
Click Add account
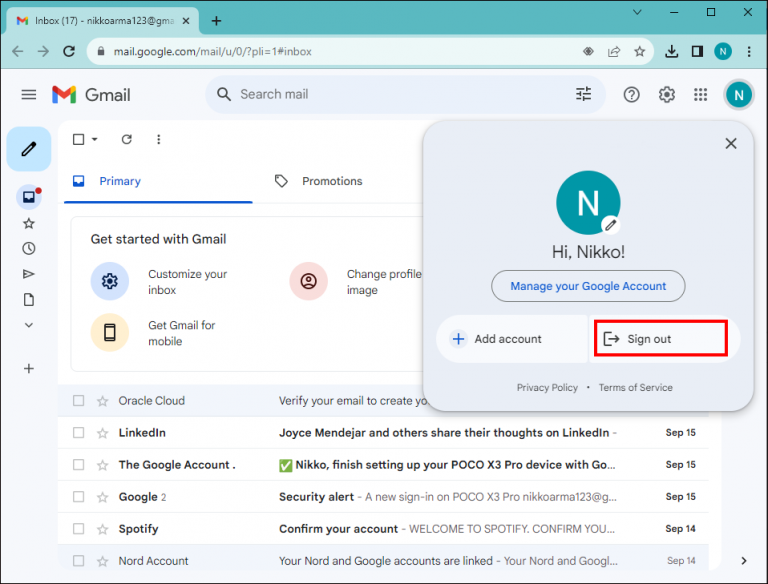click(x=512, y=339)
